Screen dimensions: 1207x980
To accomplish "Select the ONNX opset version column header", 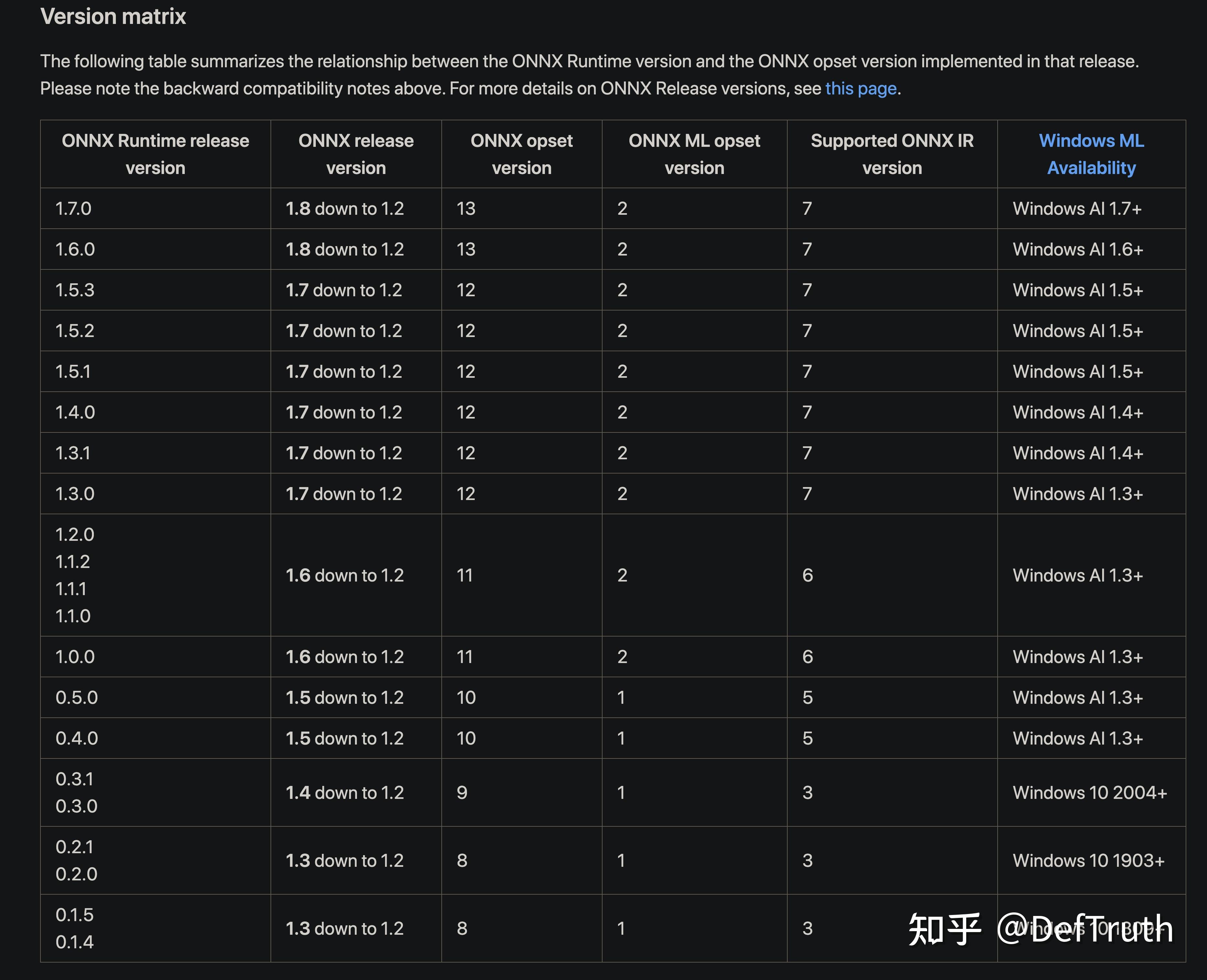I will pyautogui.click(x=521, y=154).
